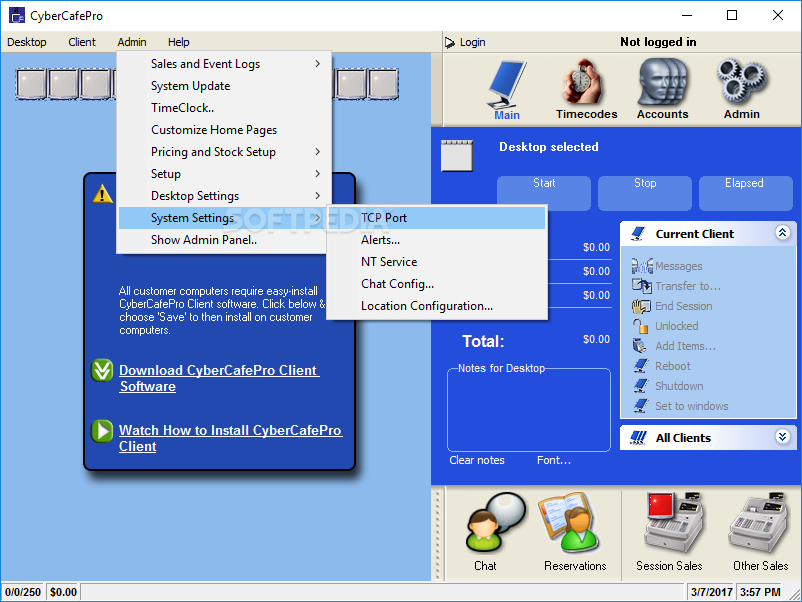Click the Current Client computer icon

coord(638,234)
